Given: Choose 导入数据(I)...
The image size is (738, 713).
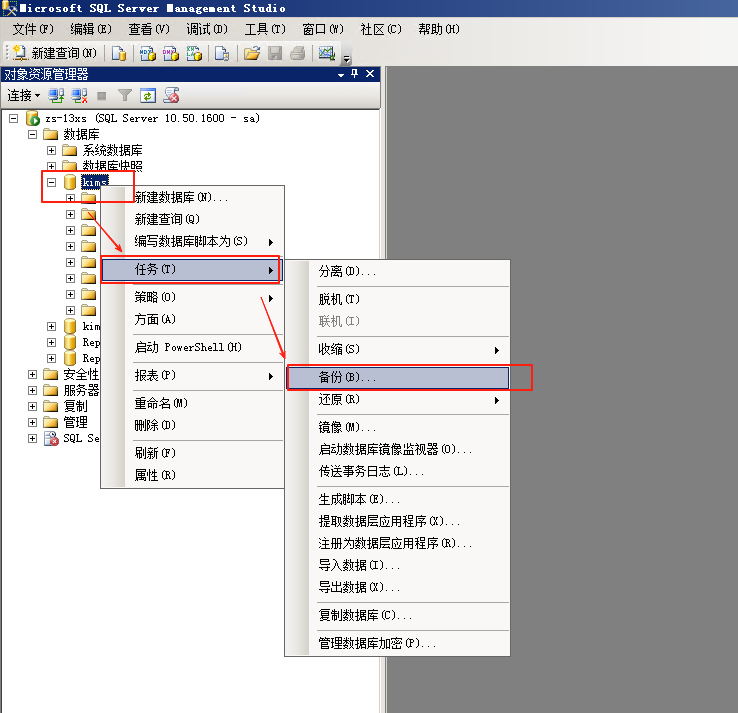Looking at the screenshot, I should [398, 565].
